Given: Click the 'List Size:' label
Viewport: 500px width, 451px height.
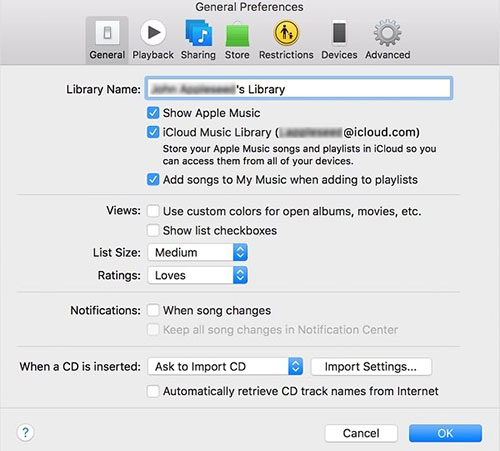Looking at the screenshot, I should pyautogui.click(x=117, y=252).
